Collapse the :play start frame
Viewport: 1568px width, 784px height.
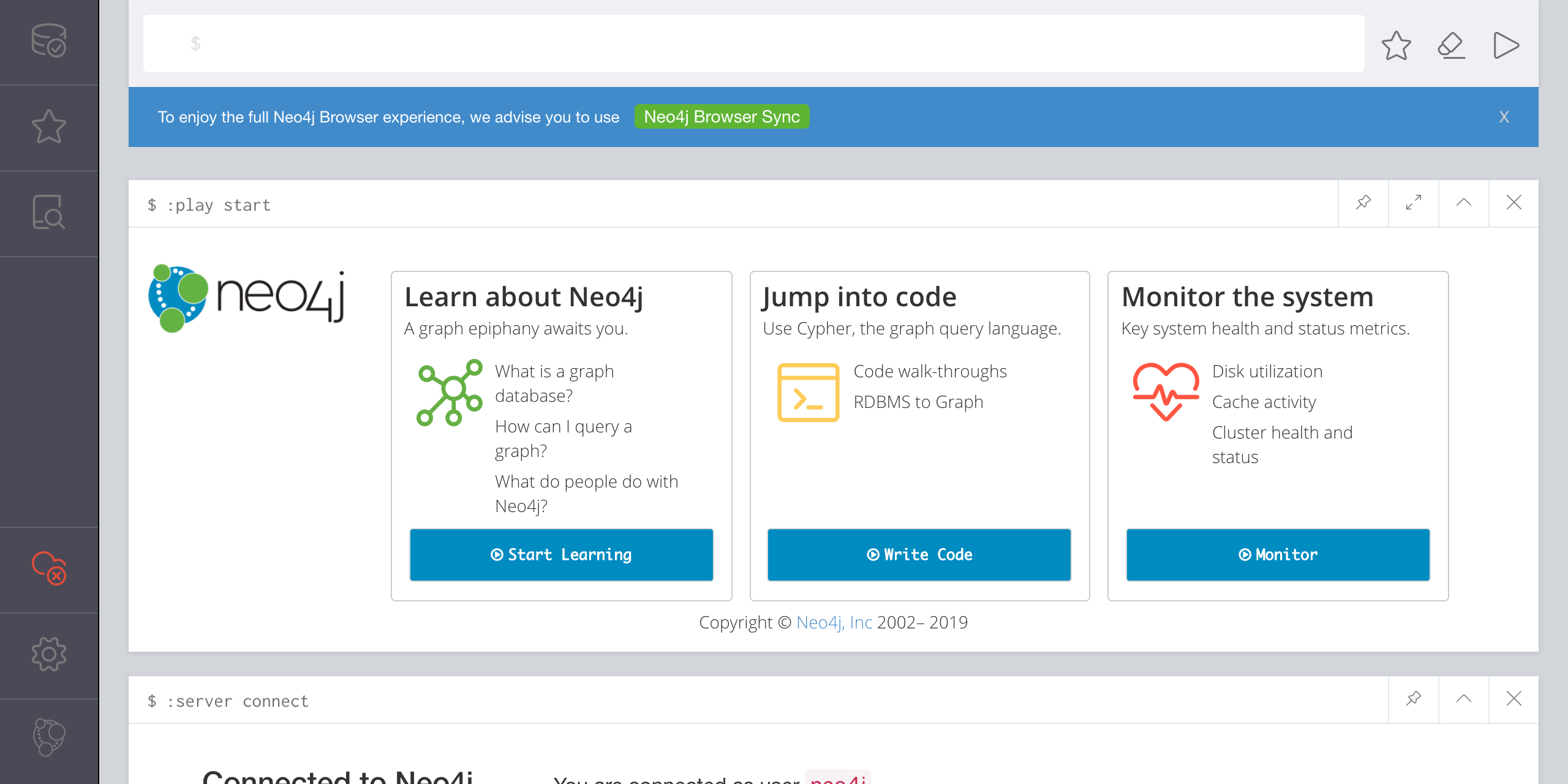(1464, 203)
